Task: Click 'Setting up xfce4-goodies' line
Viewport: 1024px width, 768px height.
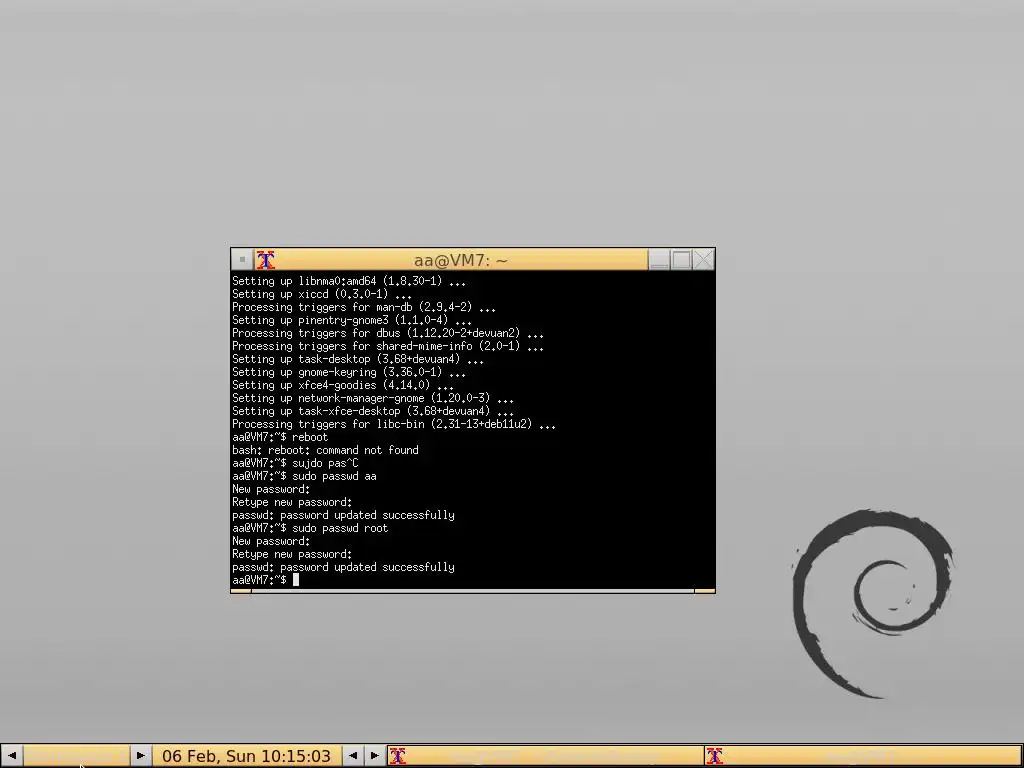Action: 343,385
